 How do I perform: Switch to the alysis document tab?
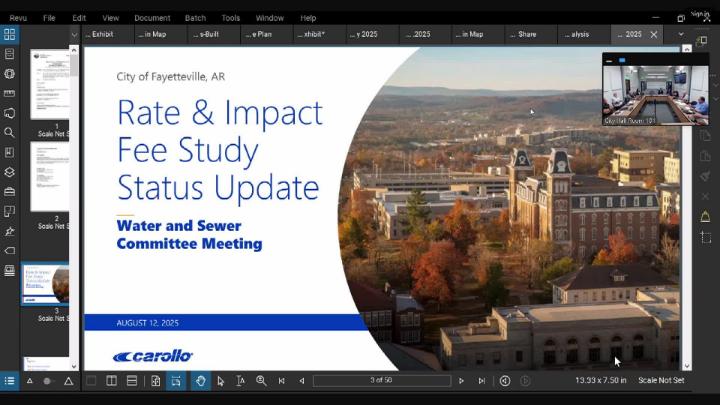583,34
